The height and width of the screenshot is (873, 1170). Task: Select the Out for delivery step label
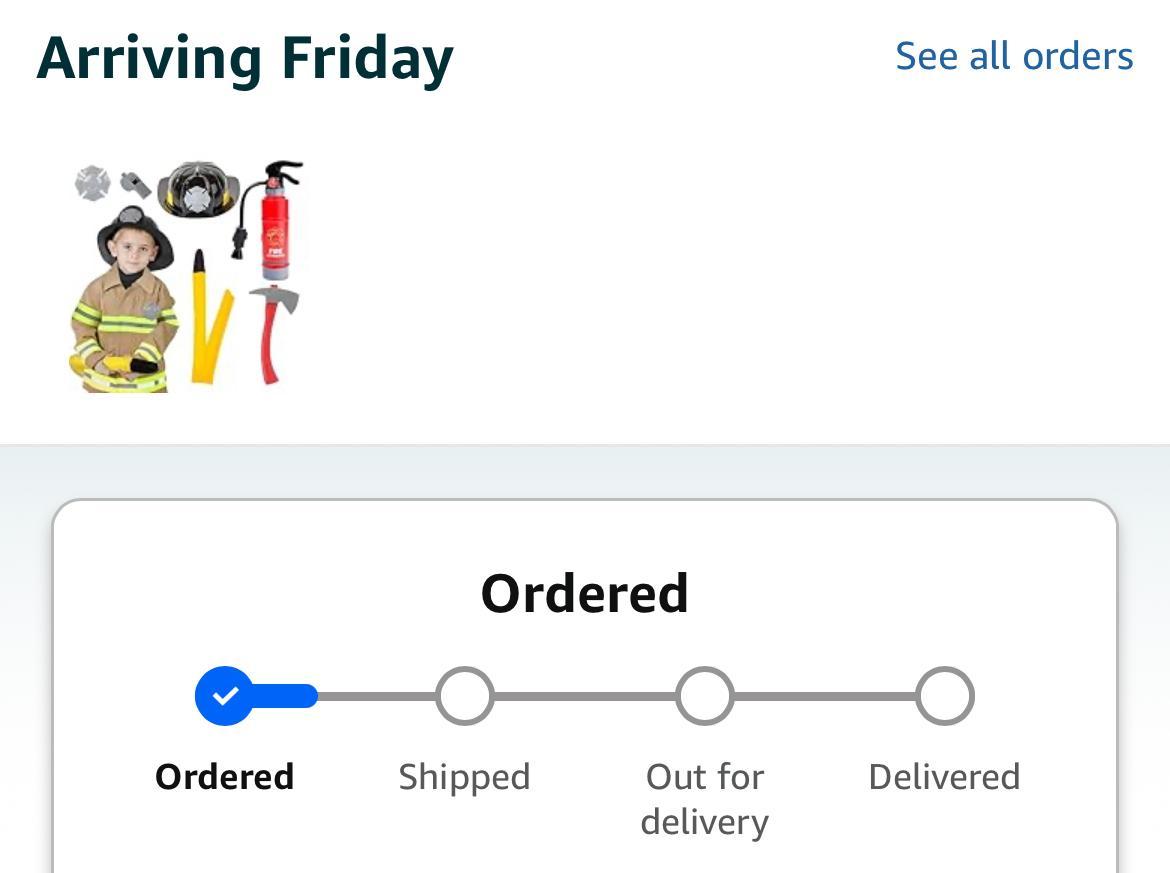[705, 799]
